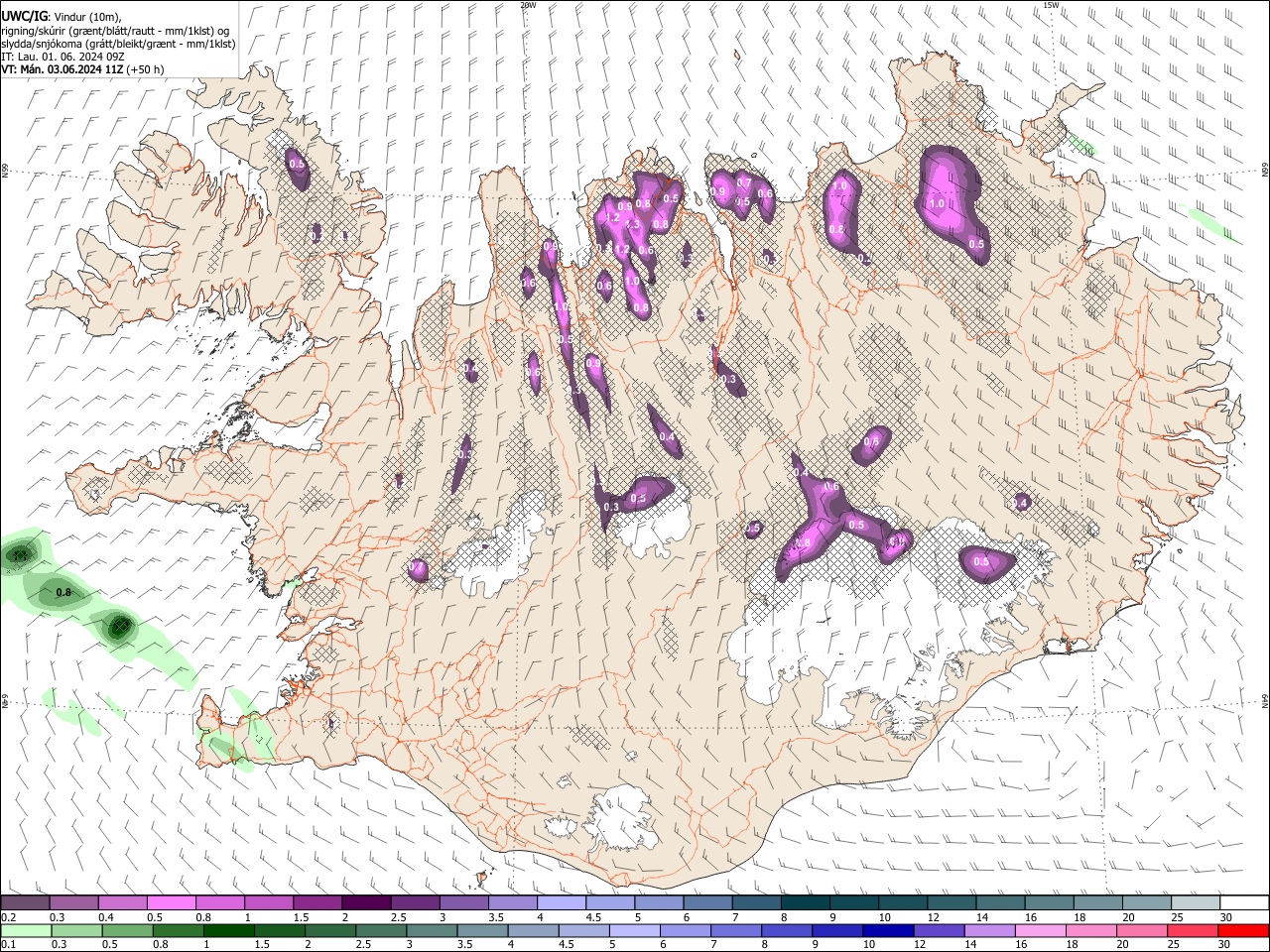
Task: Click the '0.5' snow value in the Westfjords
Action: point(296,164)
